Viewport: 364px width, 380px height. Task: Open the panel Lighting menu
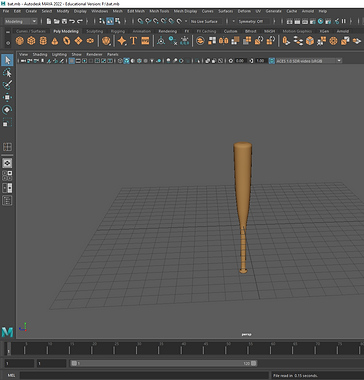click(x=59, y=54)
